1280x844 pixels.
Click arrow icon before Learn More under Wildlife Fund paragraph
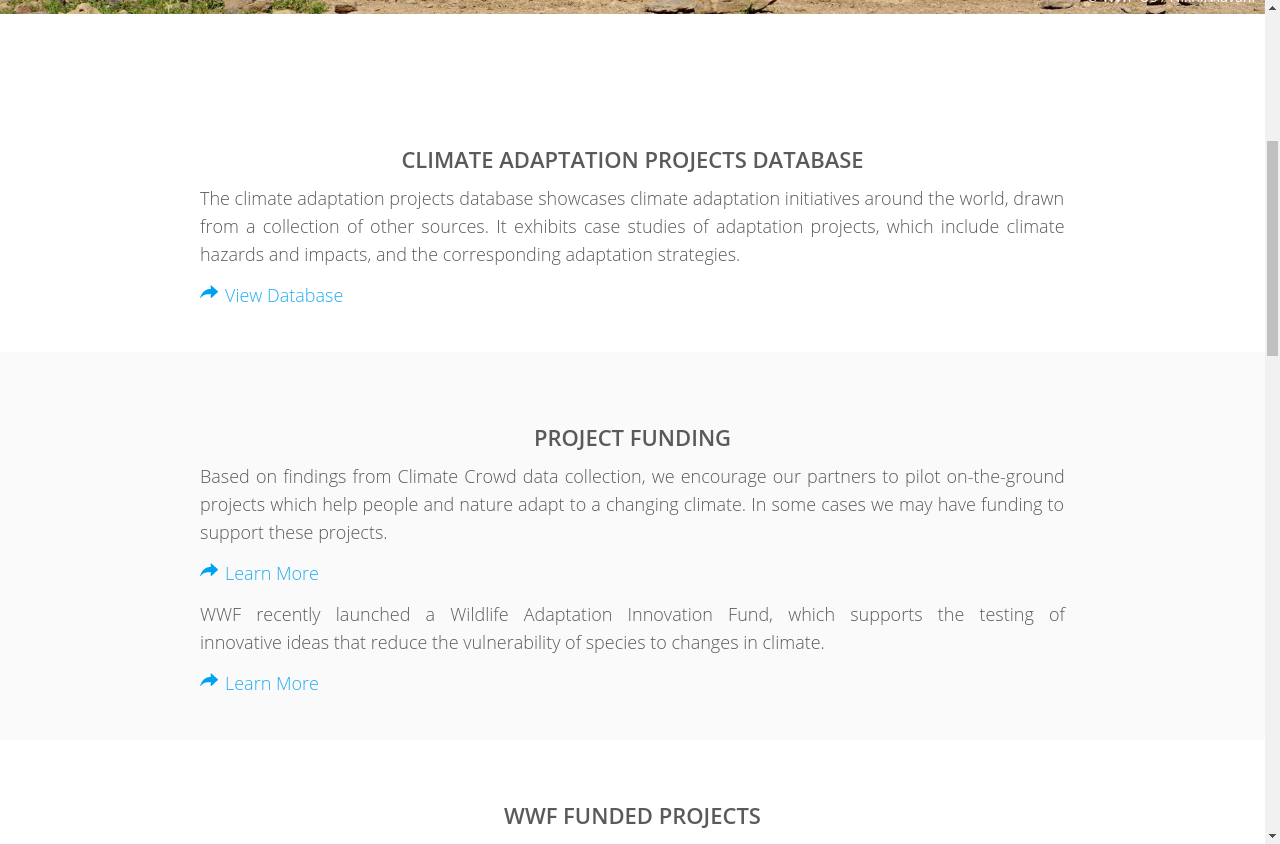[x=209, y=681]
